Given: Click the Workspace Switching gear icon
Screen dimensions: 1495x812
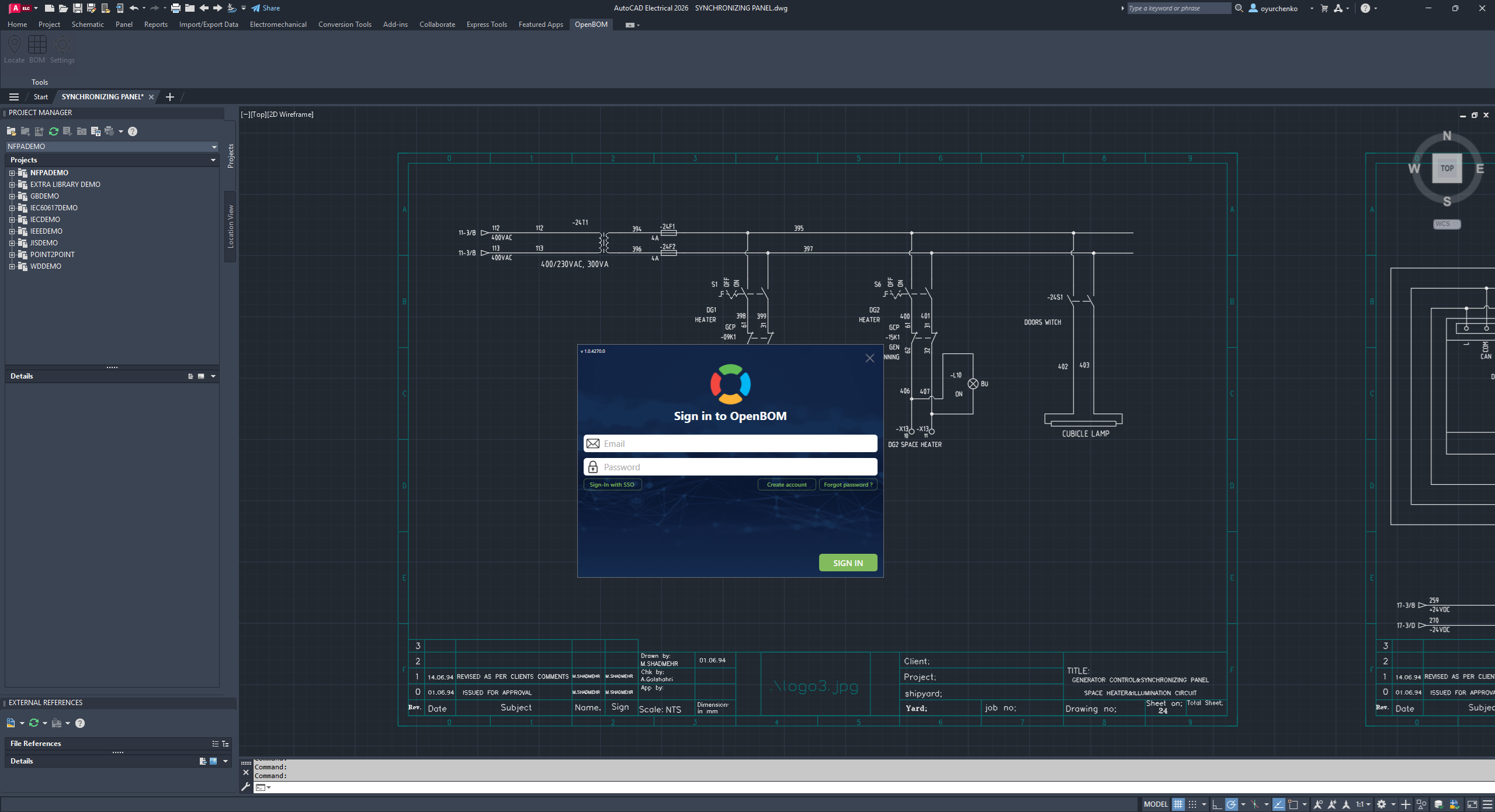Looking at the screenshot, I should coord(1382,804).
